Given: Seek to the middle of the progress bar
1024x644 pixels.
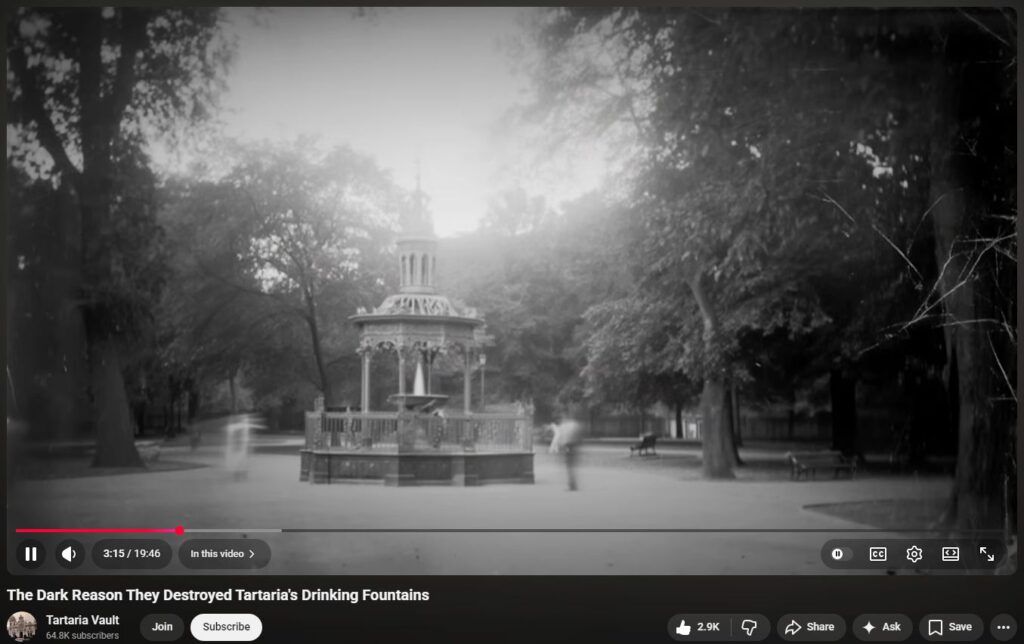Looking at the screenshot, I should (x=512, y=530).
